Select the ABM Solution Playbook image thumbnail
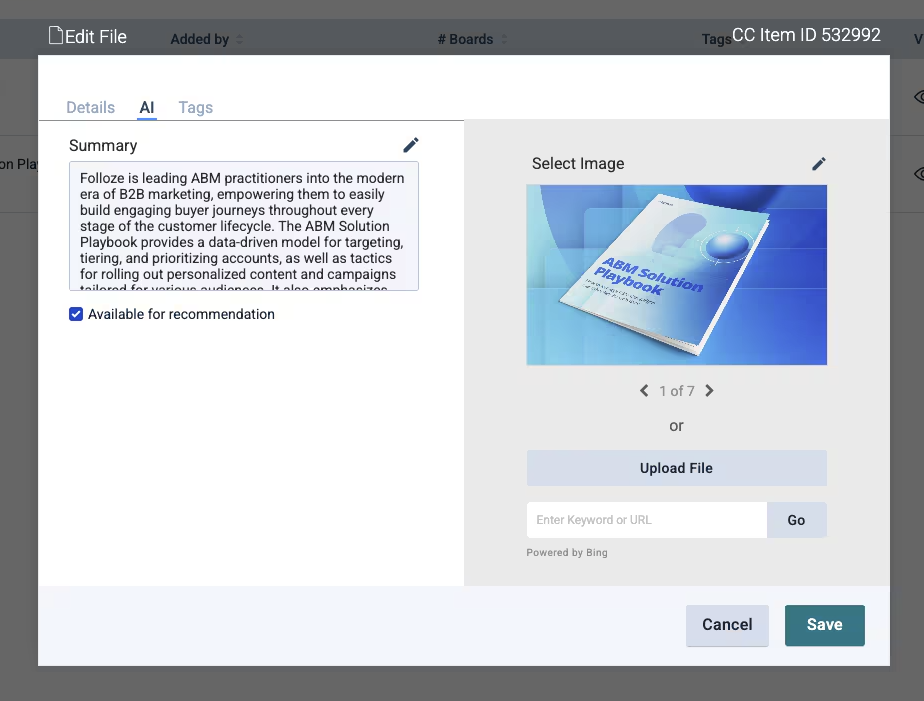 (676, 275)
